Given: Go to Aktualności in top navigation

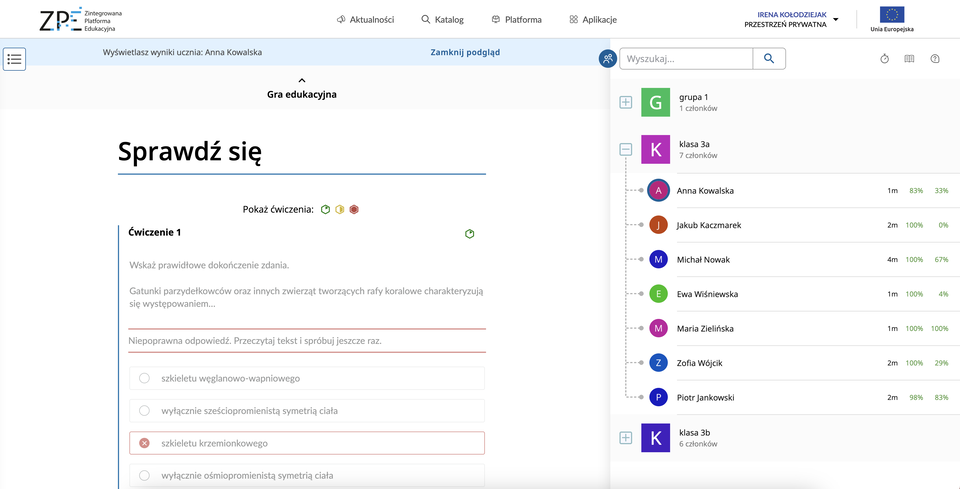Looking at the screenshot, I should click(365, 19).
